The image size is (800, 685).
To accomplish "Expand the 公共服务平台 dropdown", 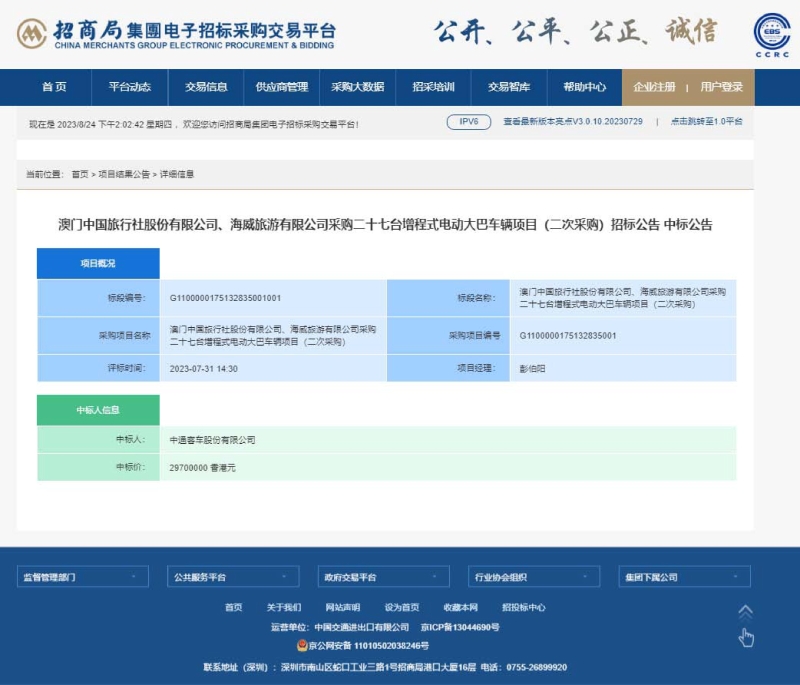I will [233, 577].
